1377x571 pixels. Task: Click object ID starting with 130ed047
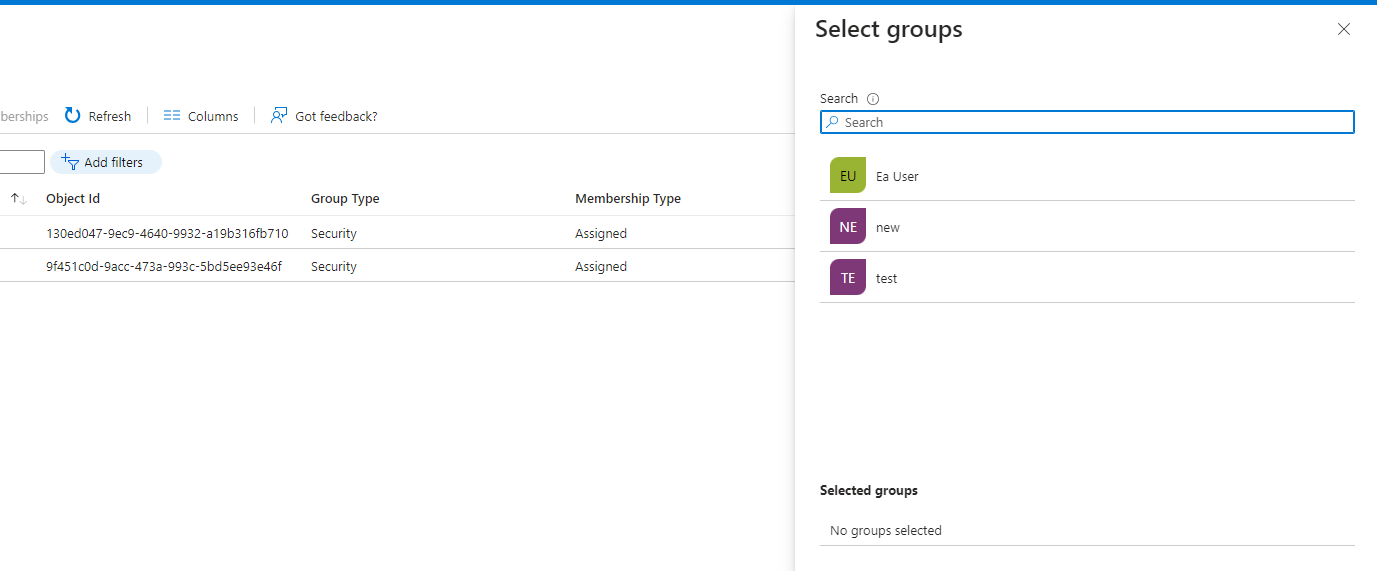pos(167,234)
